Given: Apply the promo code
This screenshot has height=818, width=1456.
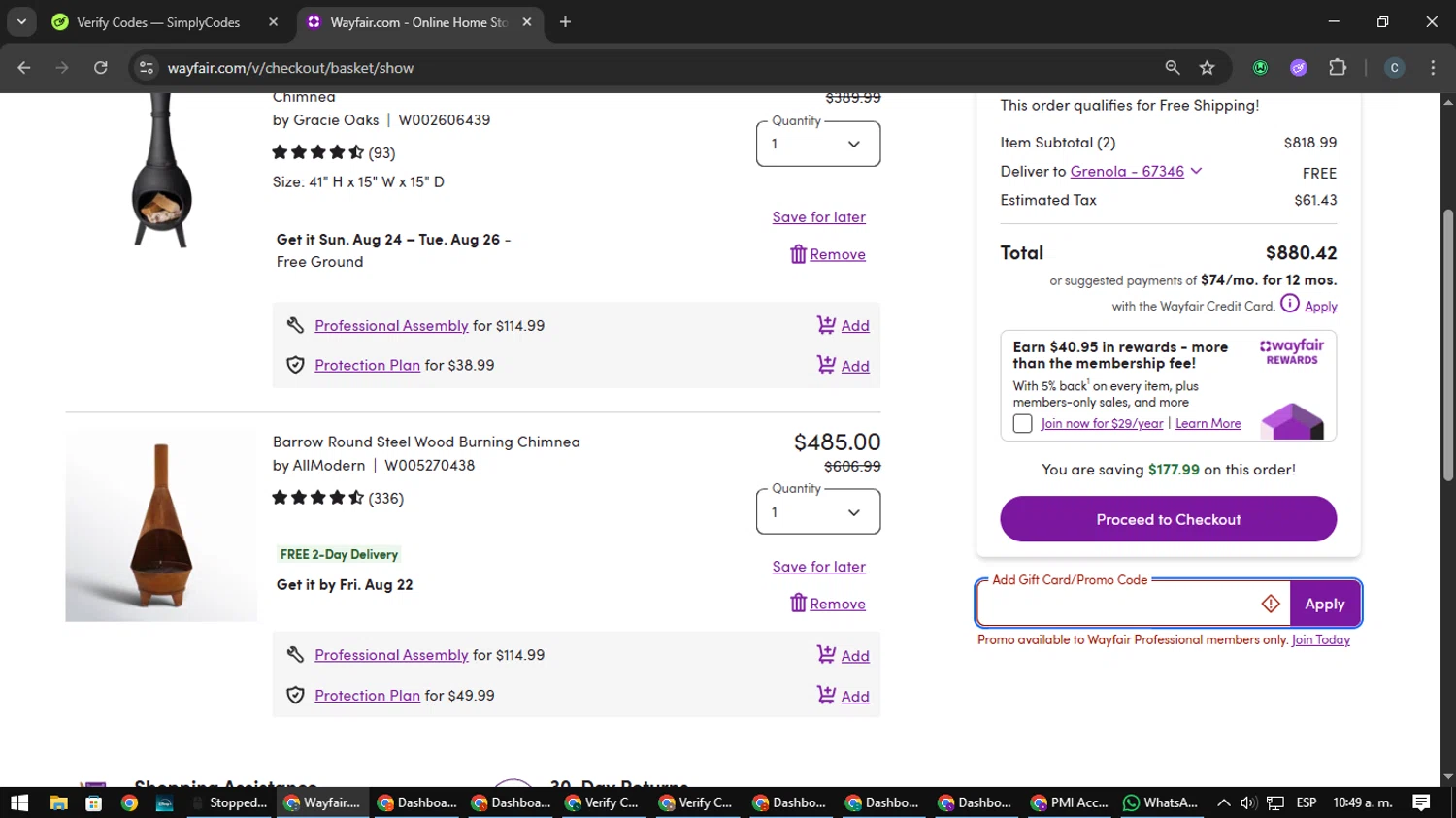Looking at the screenshot, I should click(x=1325, y=604).
